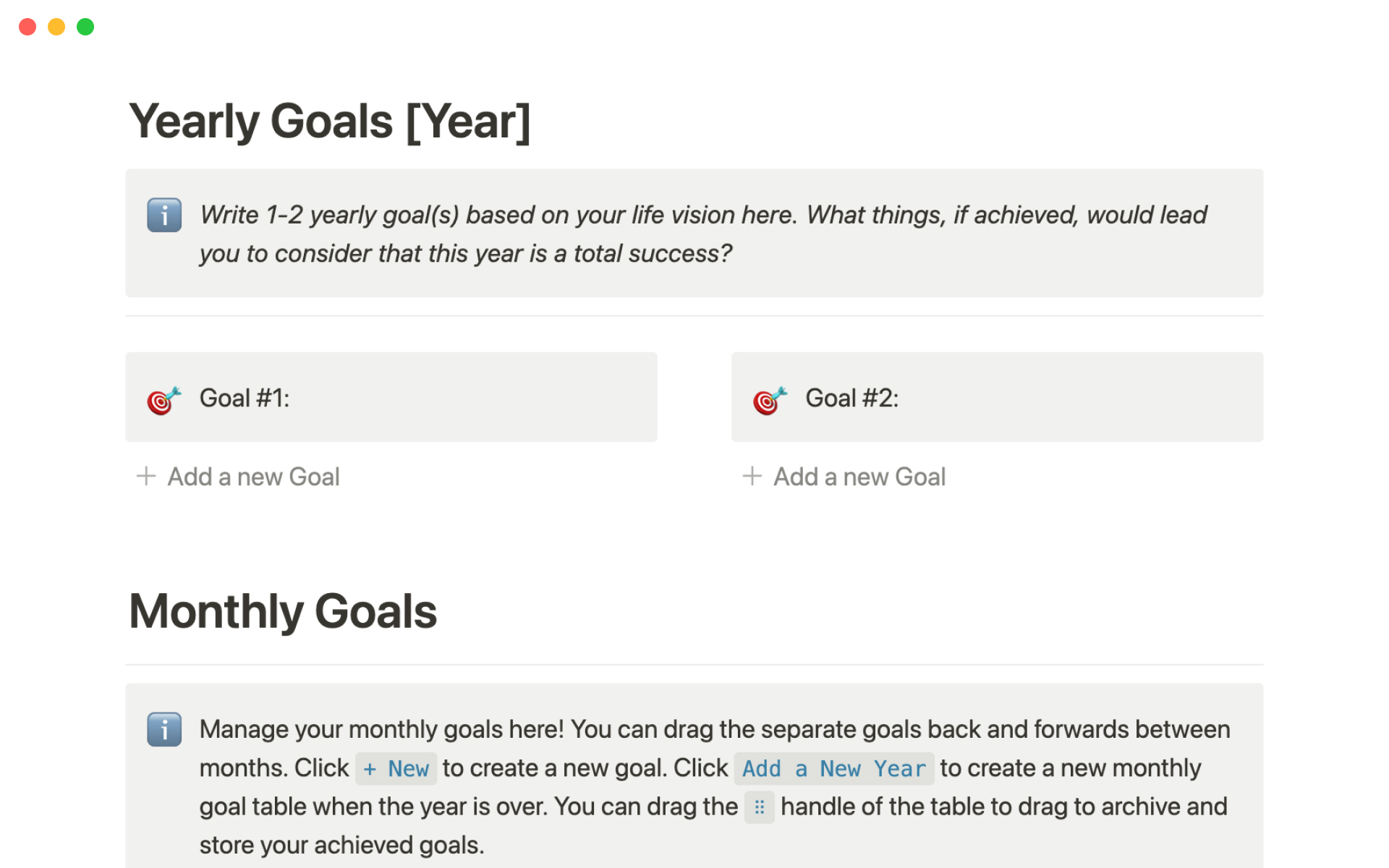Click the info icon in monthly goals callout

(164, 729)
